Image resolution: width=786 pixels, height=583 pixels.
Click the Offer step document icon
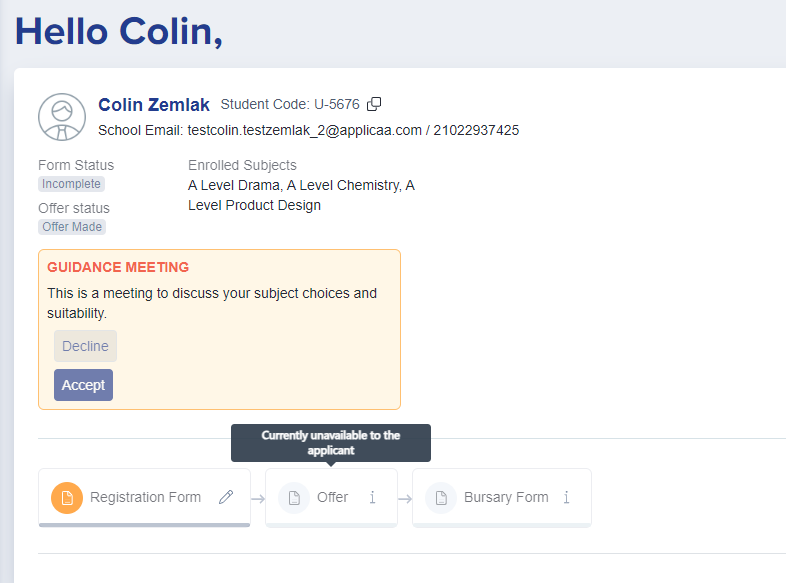[x=294, y=498]
